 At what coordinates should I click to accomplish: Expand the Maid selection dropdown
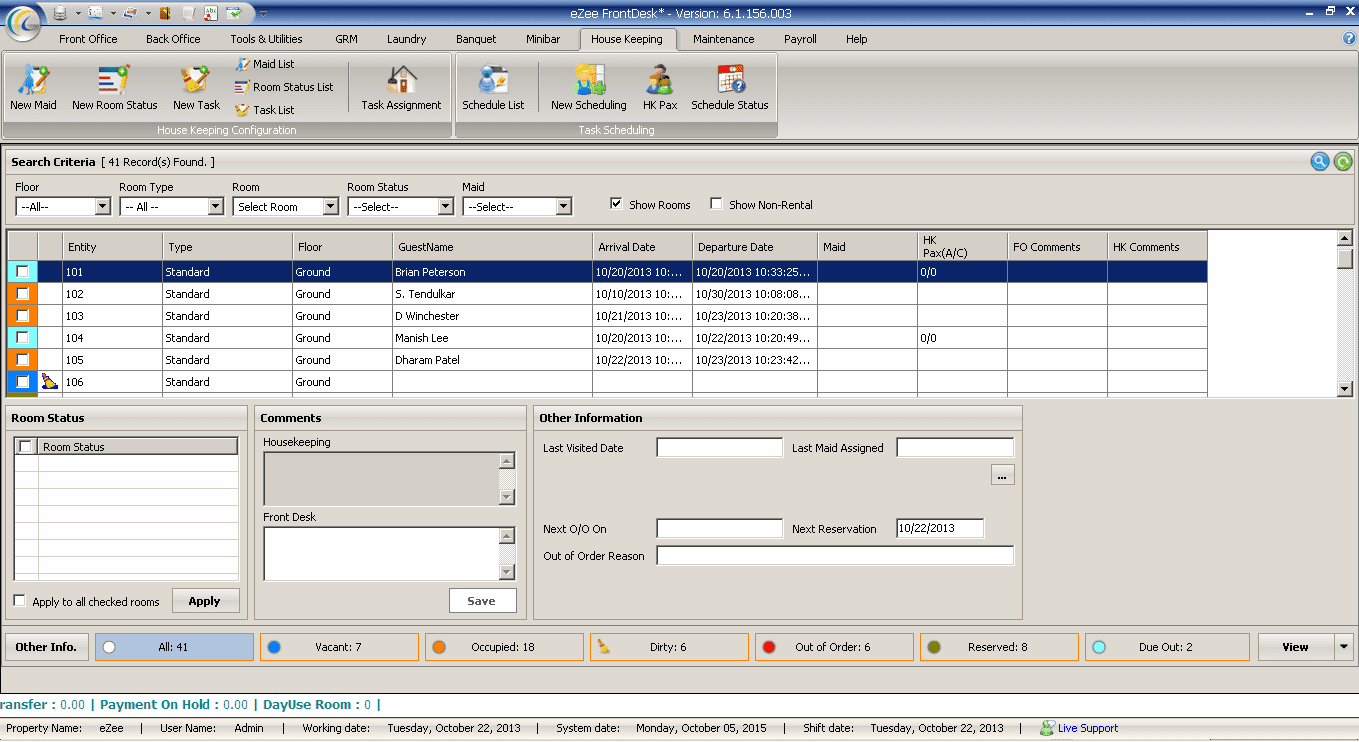[x=563, y=207]
